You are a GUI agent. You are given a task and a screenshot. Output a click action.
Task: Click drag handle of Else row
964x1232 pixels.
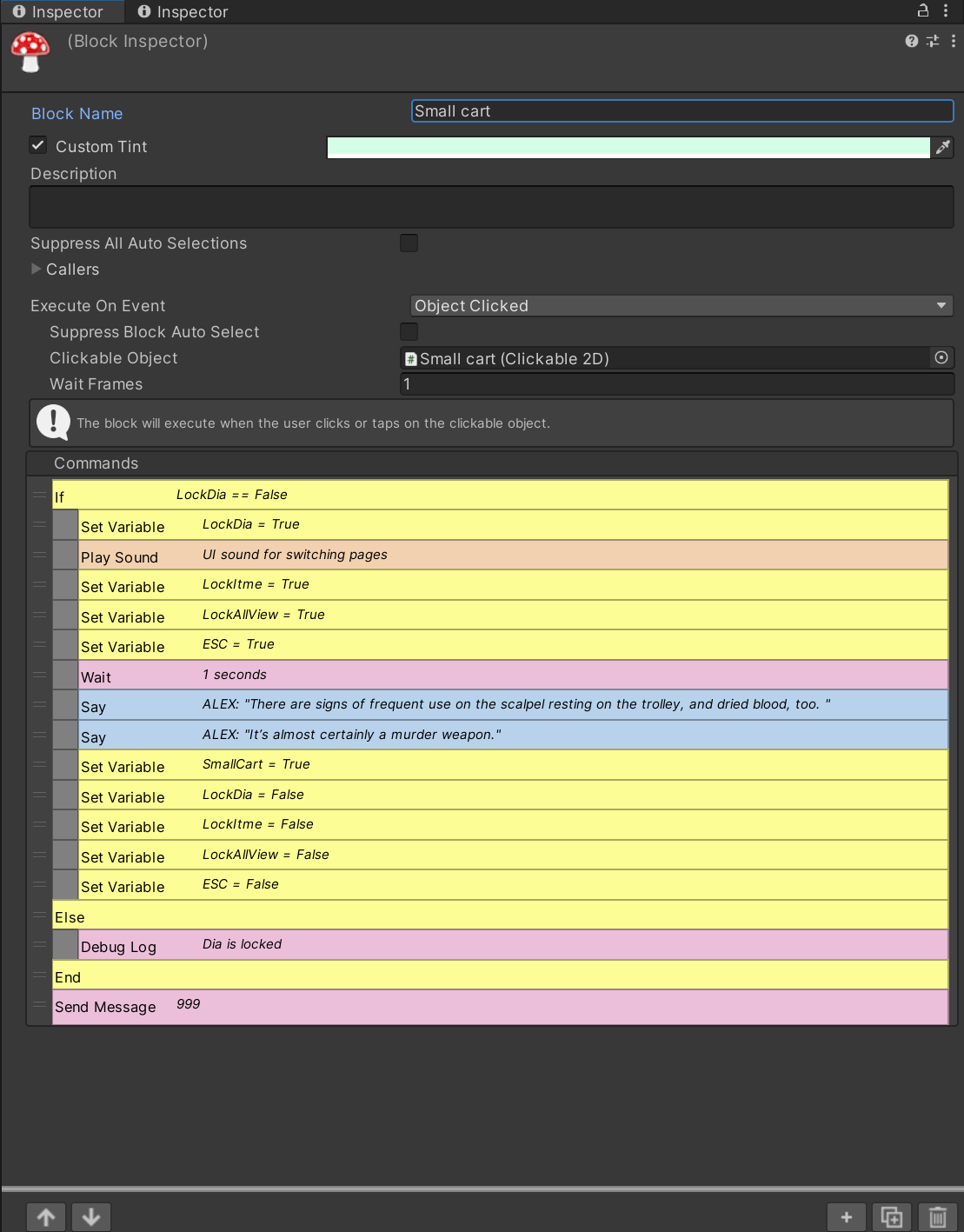pyautogui.click(x=39, y=915)
